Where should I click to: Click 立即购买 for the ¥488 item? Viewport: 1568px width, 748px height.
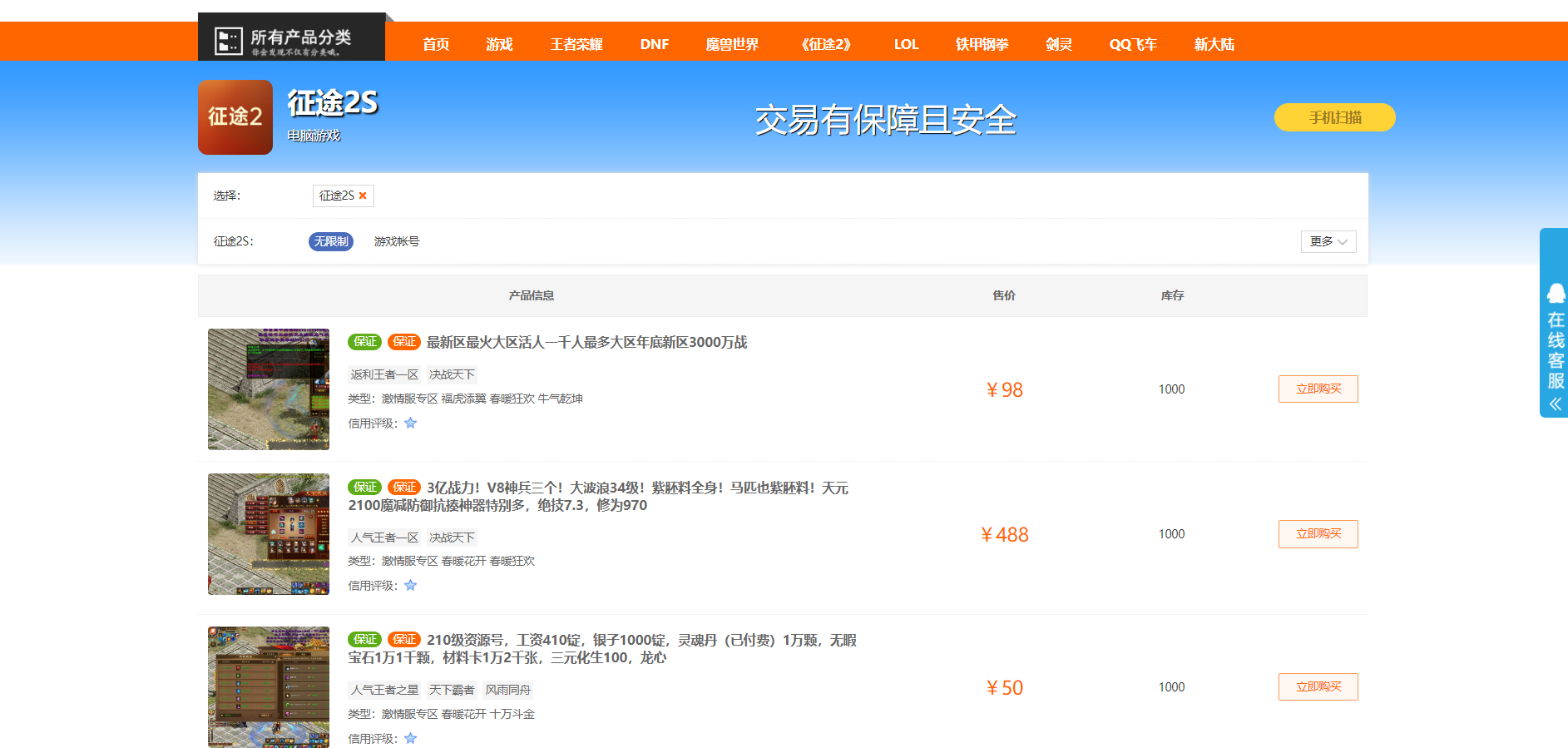point(1318,534)
